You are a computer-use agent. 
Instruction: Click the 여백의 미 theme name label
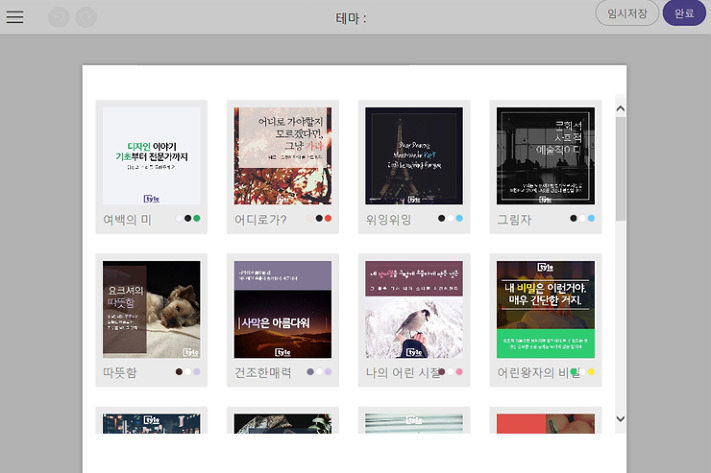127,219
